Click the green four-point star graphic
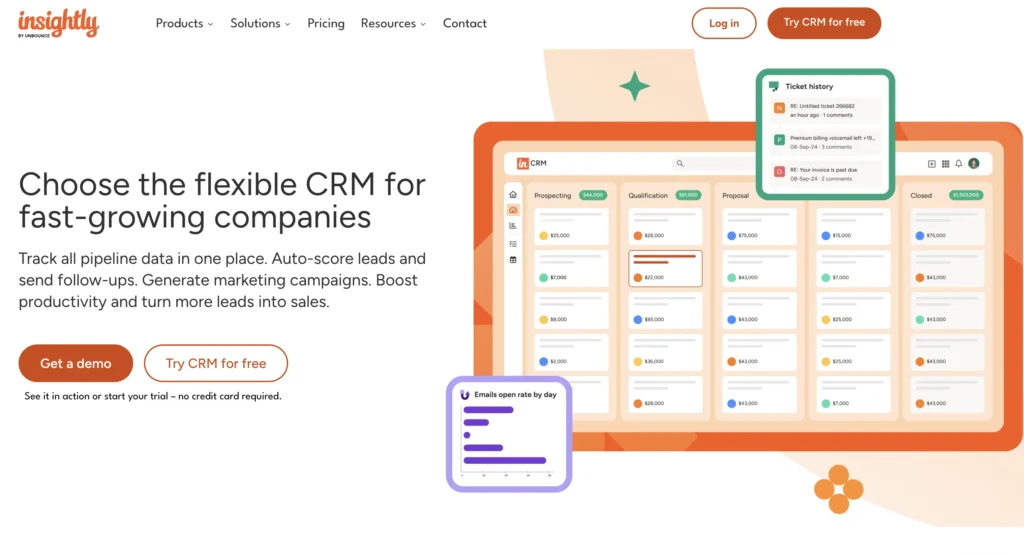The image size is (1024, 556). [634, 86]
